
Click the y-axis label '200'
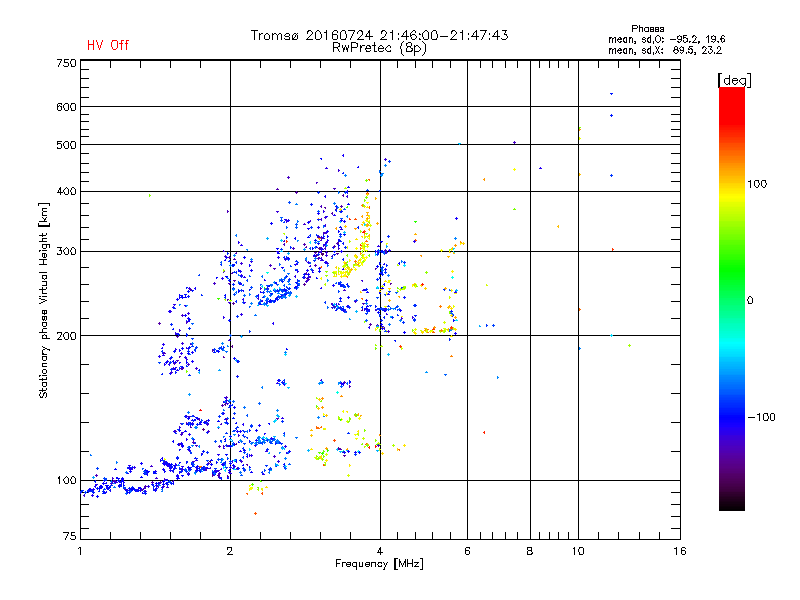pyautogui.click(x=66, y=336)
